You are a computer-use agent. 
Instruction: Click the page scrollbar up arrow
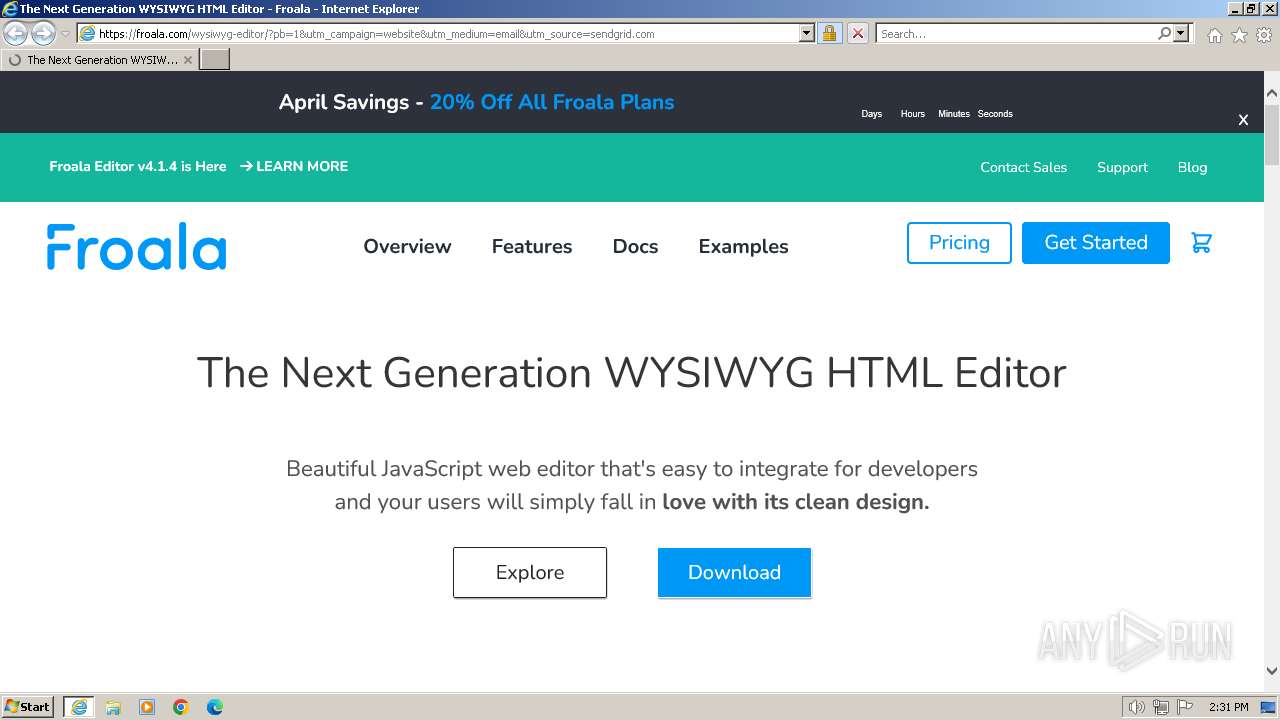click(1272, 95)
